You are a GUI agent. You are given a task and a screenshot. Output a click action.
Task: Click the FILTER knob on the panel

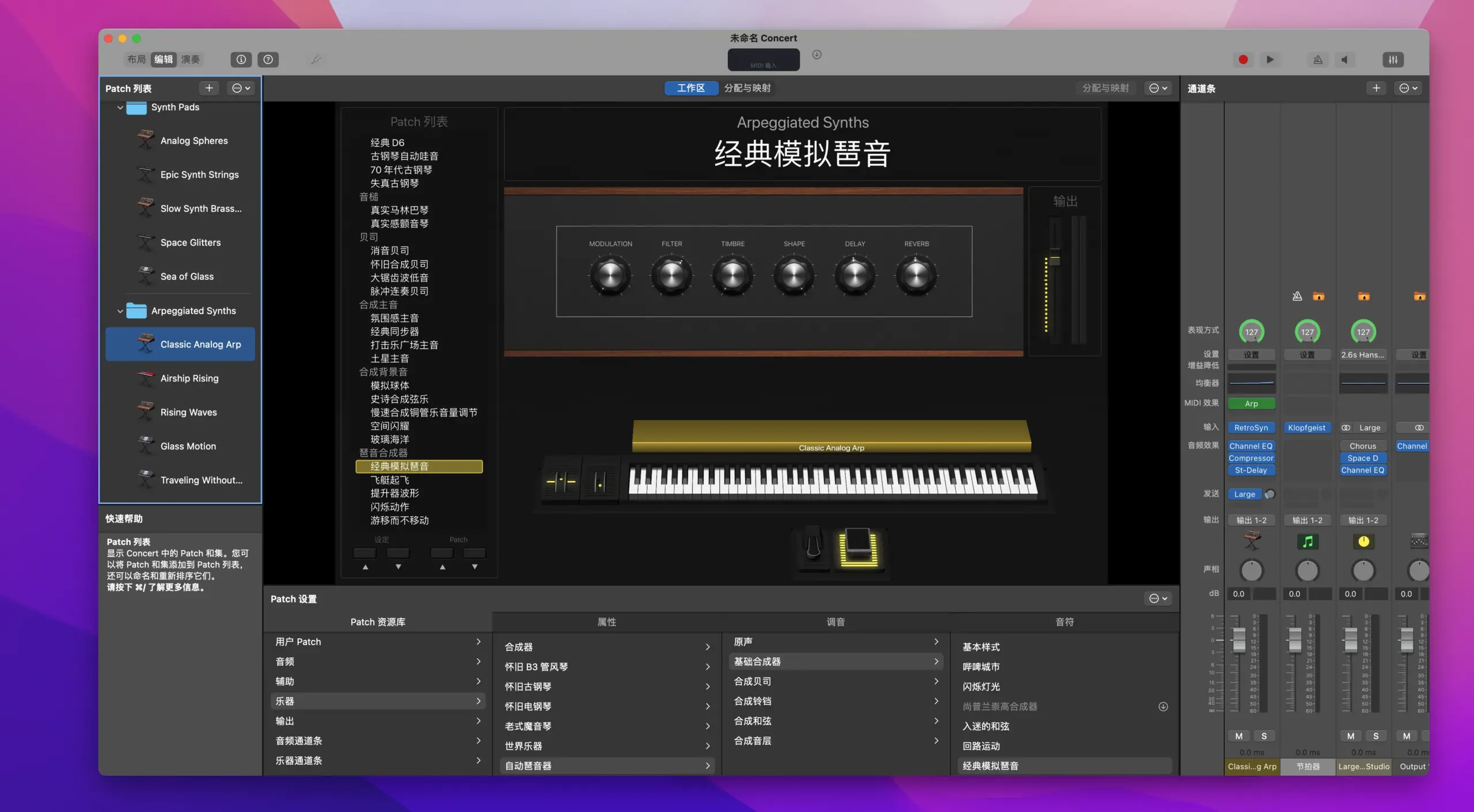(671, 275)
